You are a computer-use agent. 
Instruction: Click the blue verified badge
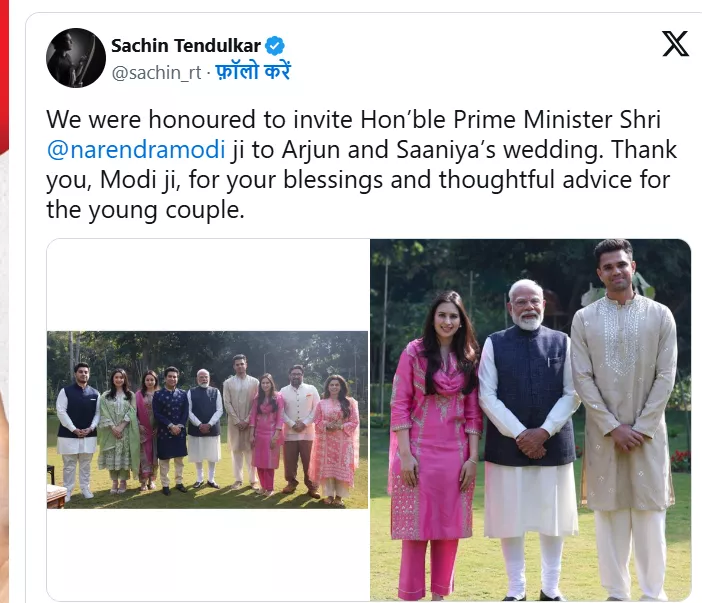click(x=275, y=46)
